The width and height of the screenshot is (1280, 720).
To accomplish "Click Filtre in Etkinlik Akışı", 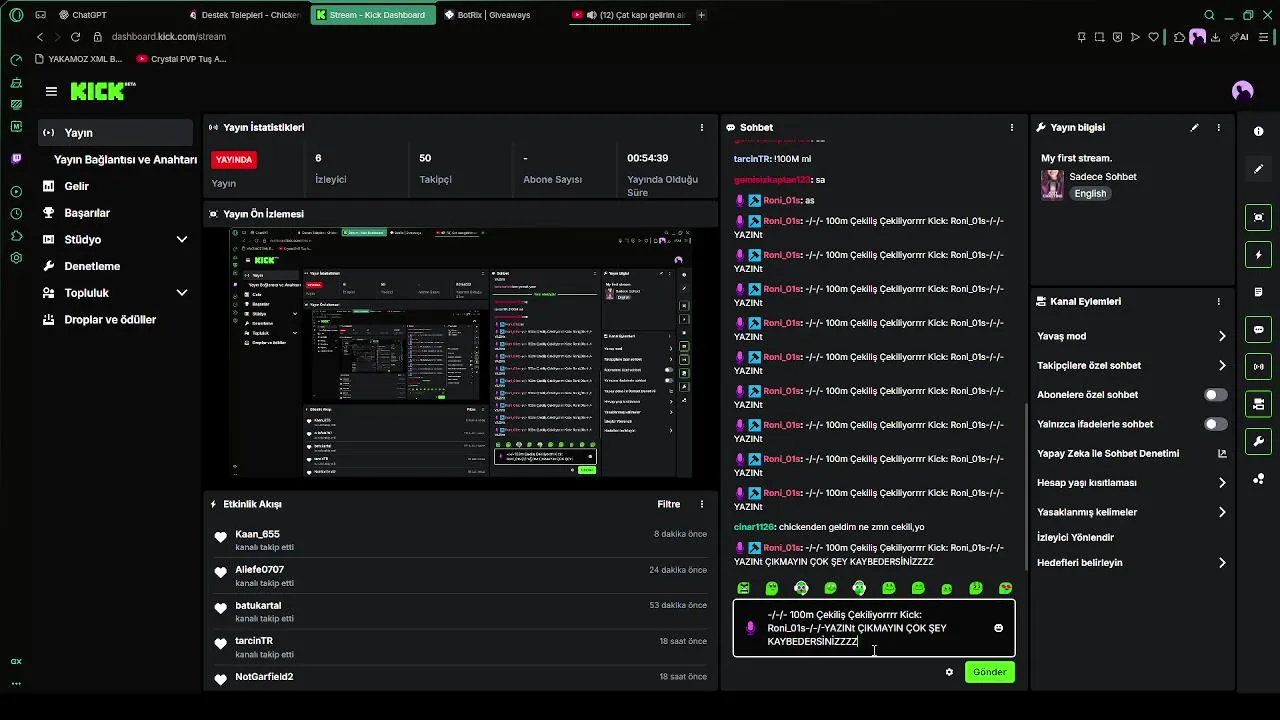I will (x=669, y=504).
